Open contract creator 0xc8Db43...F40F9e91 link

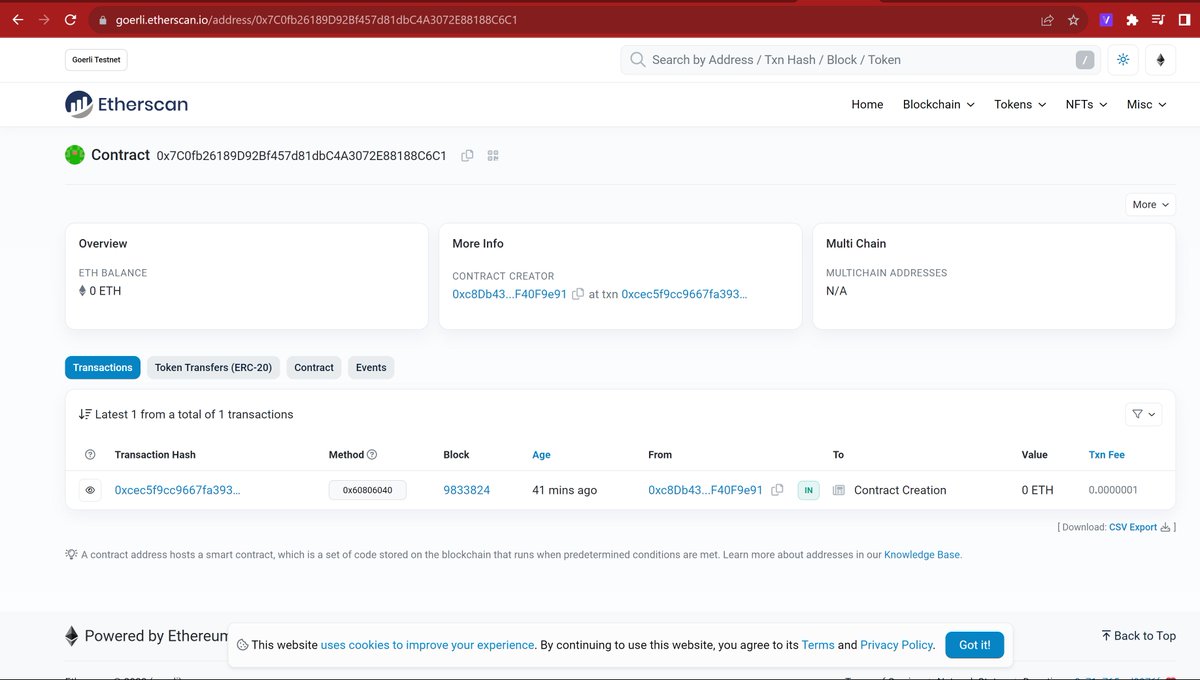[x=509, y=295]
